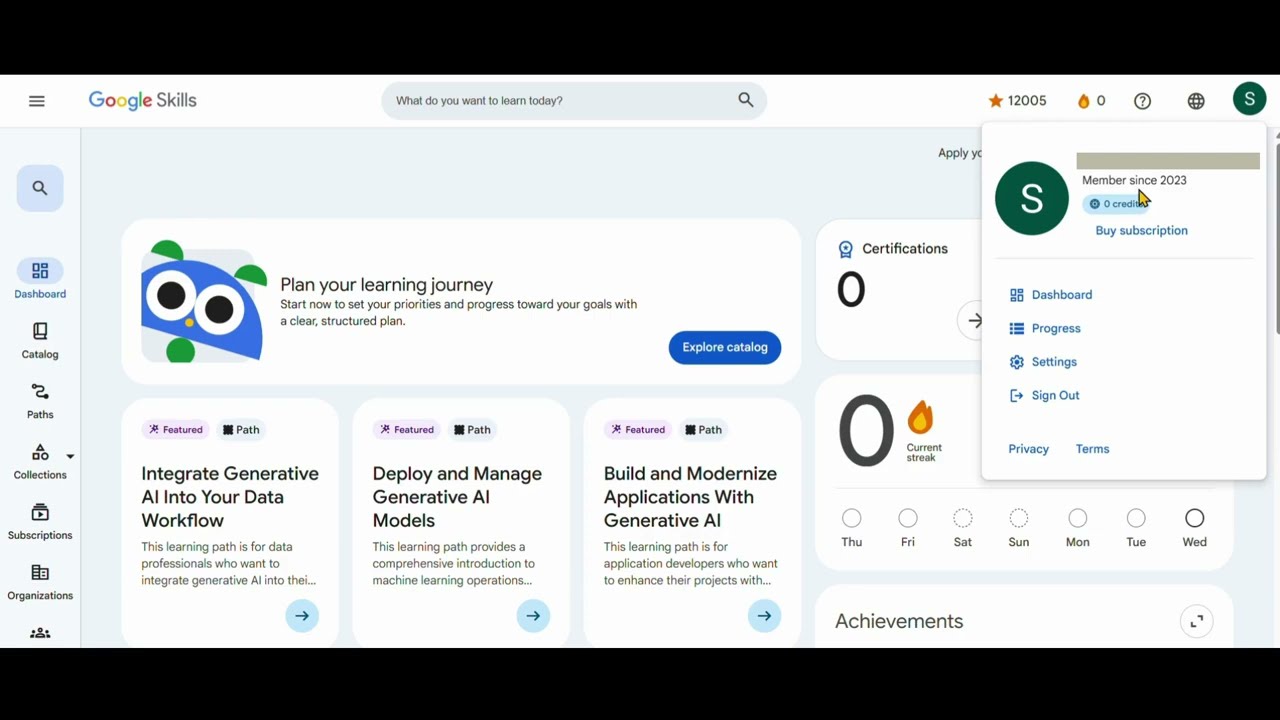Viewport: 1280px width, 720px height.
Task: Click Featured tag on Build and Modernize card
Action: click(637, 430)
